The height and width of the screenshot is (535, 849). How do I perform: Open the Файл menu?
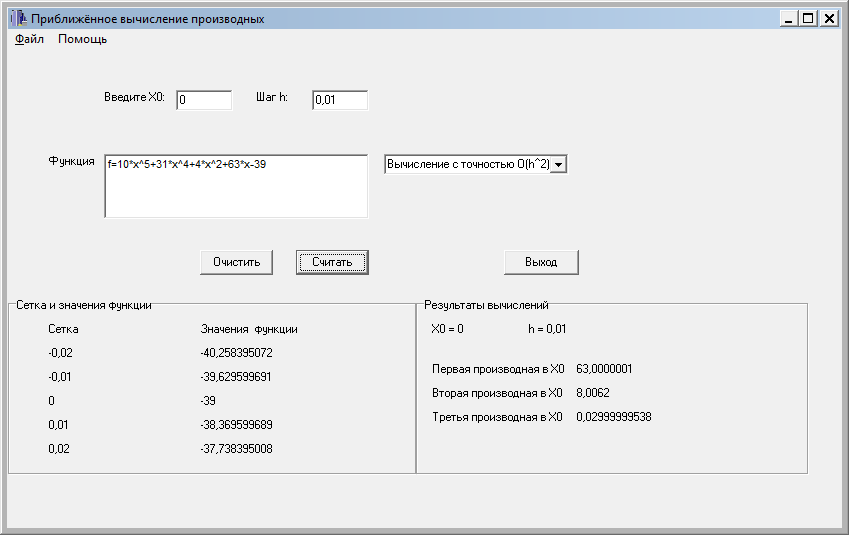tap(29, 39)
